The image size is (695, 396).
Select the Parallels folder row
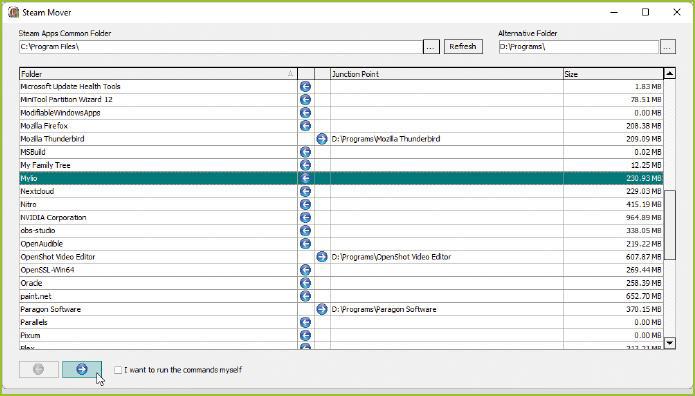tap(341, 322)
